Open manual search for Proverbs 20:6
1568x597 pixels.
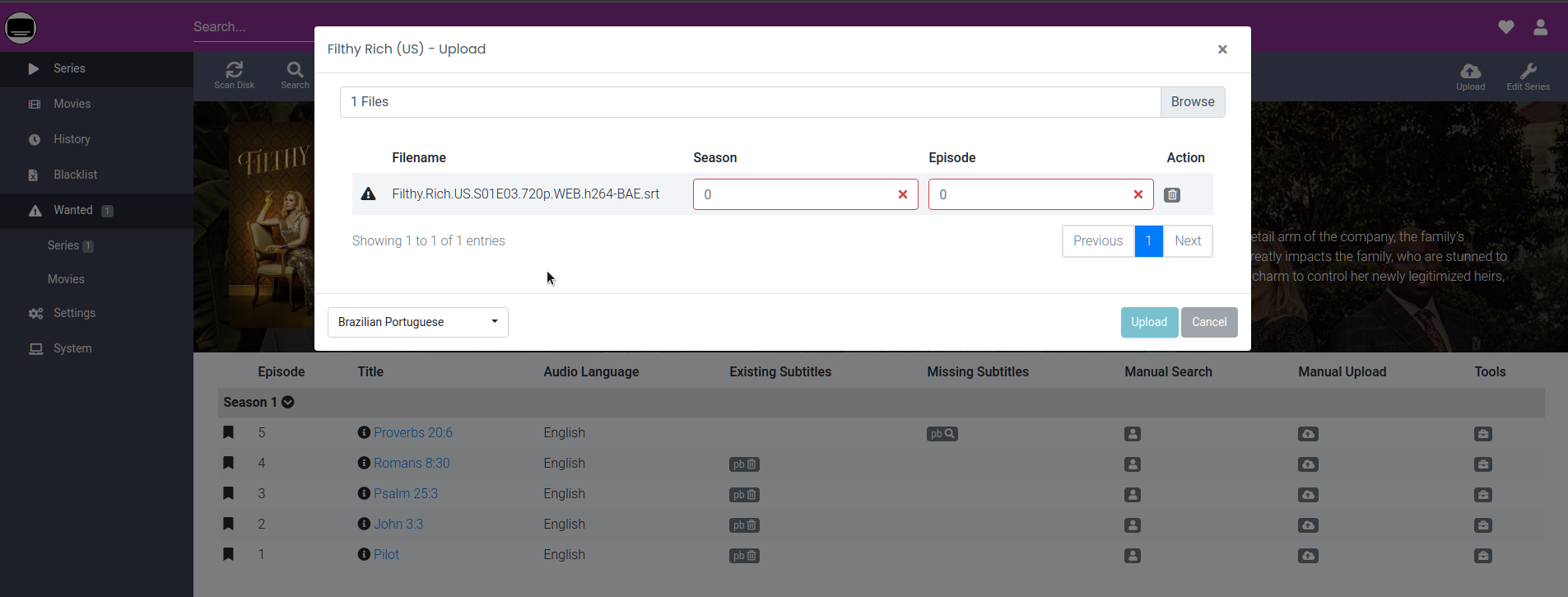click(x=1133, y=434)
